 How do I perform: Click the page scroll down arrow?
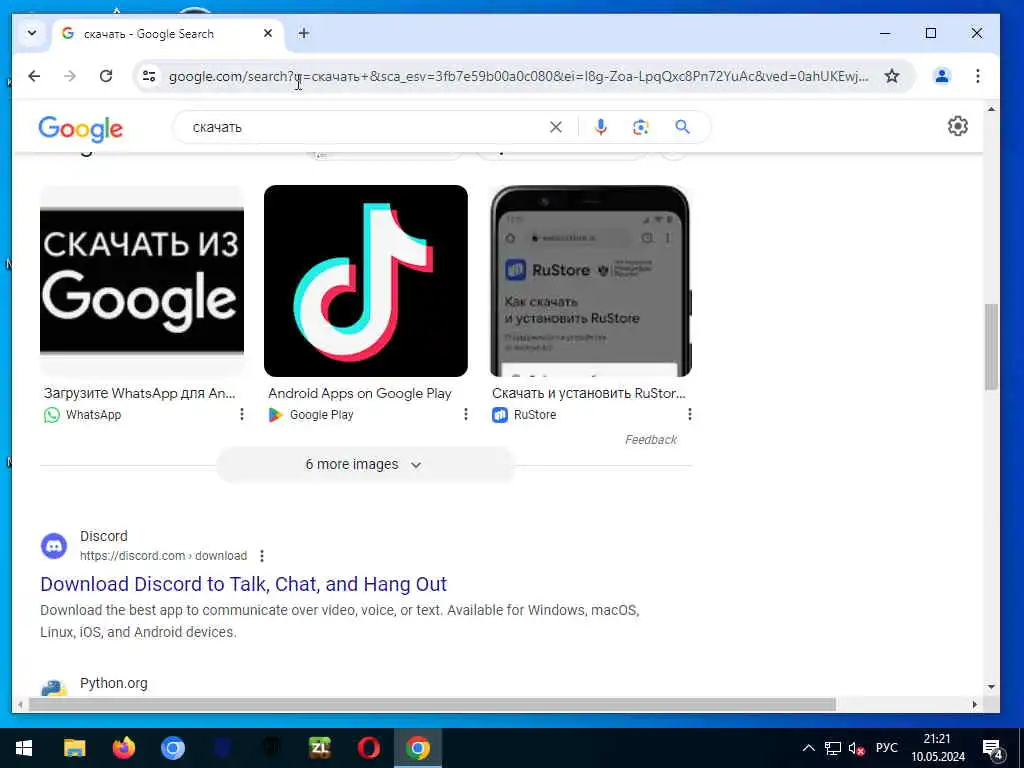(991, 686)
